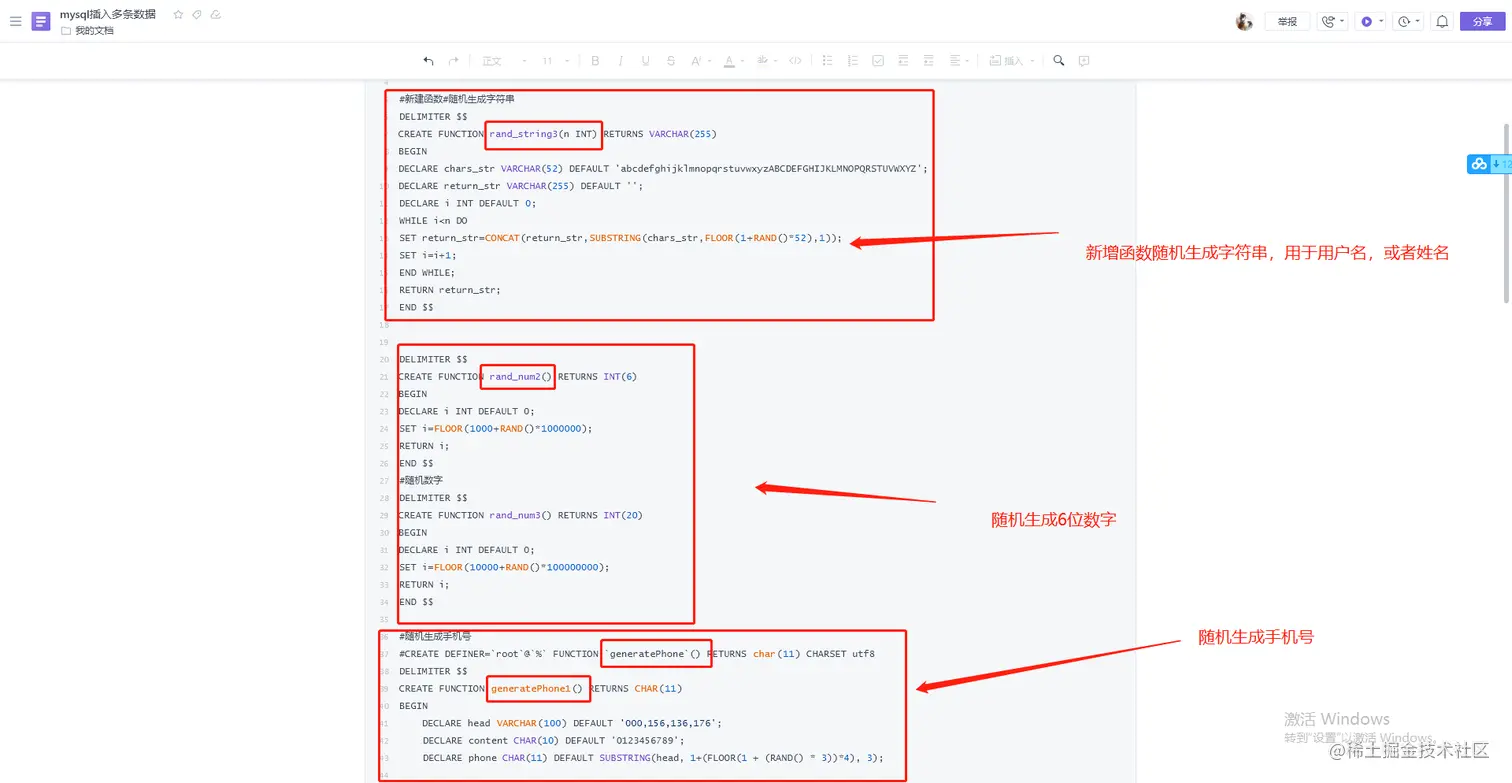Expand the highlight color dropdown arrow
1512x783 pixels.
[776, 62]
